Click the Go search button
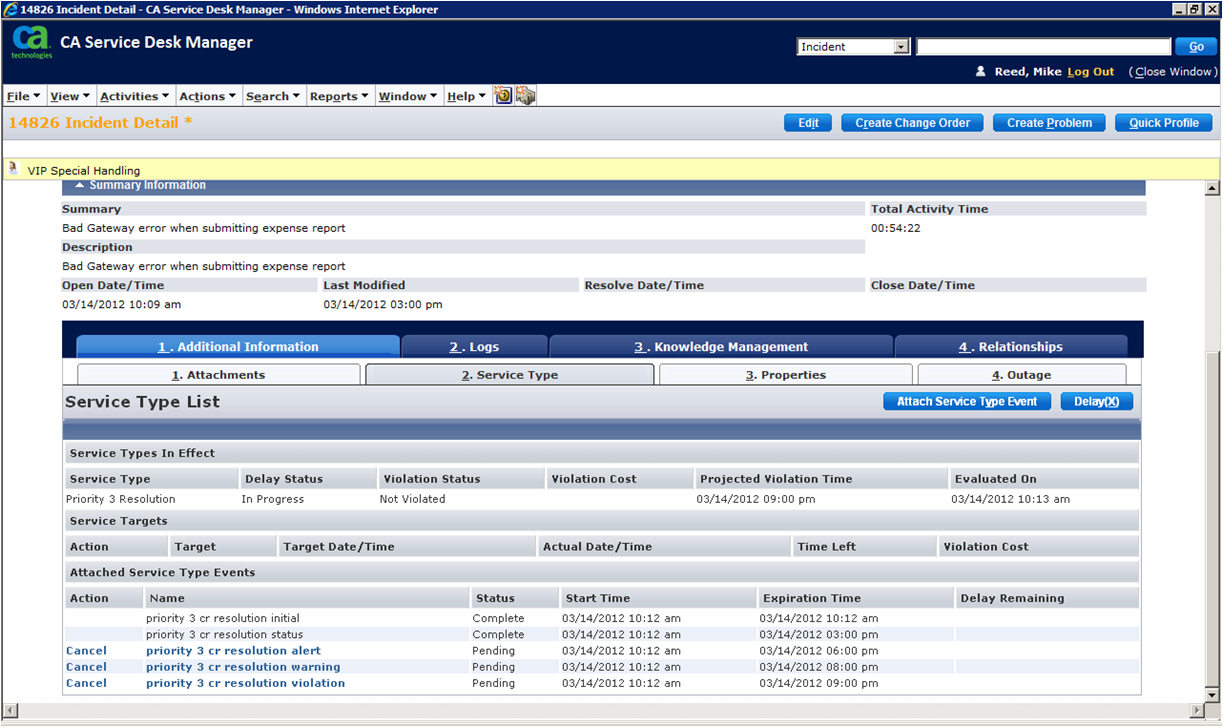 click(1196, 47)
